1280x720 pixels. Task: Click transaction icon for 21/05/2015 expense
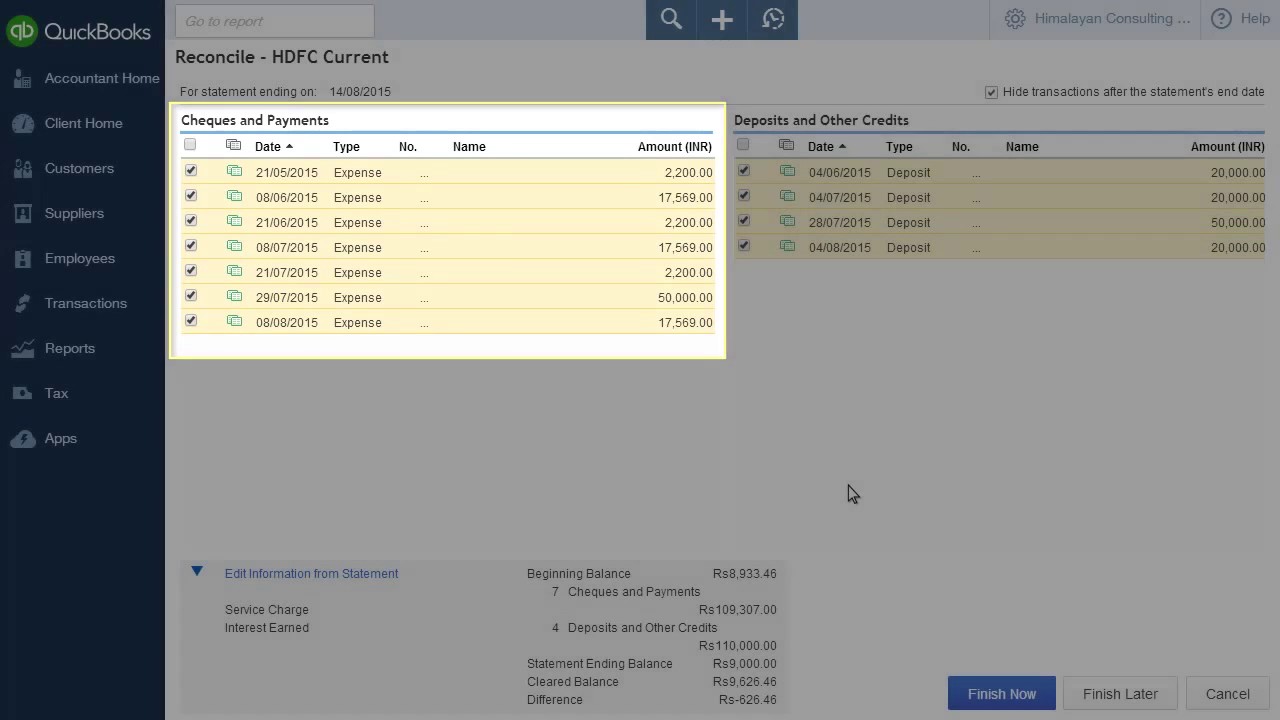(234, 171)
